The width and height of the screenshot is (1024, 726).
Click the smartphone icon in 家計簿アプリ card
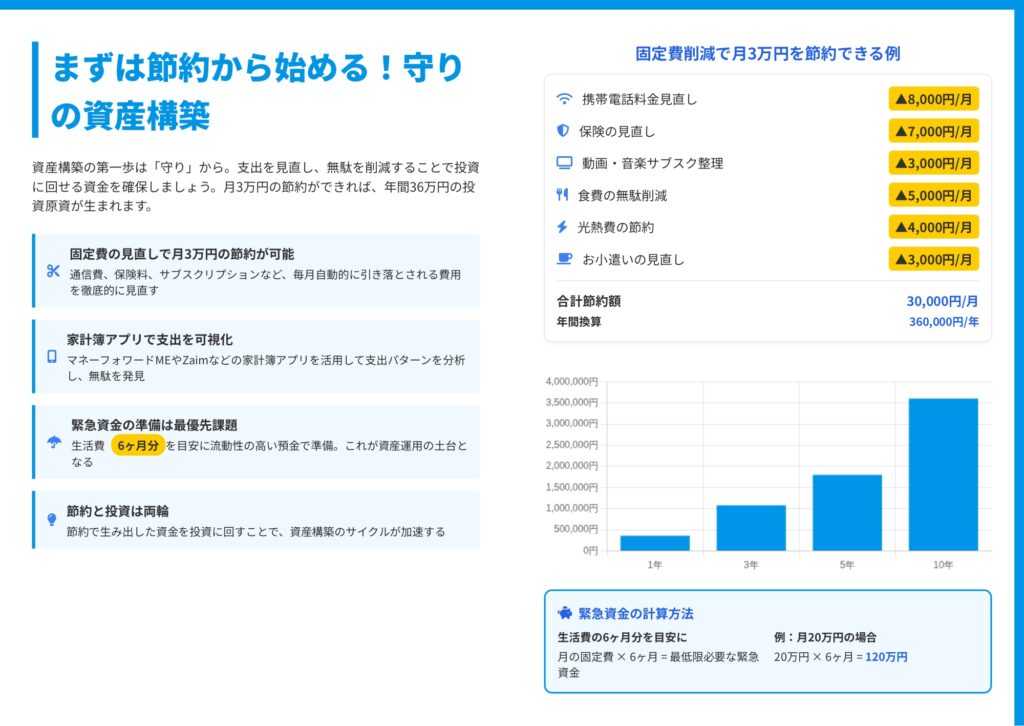pos(52,356)
